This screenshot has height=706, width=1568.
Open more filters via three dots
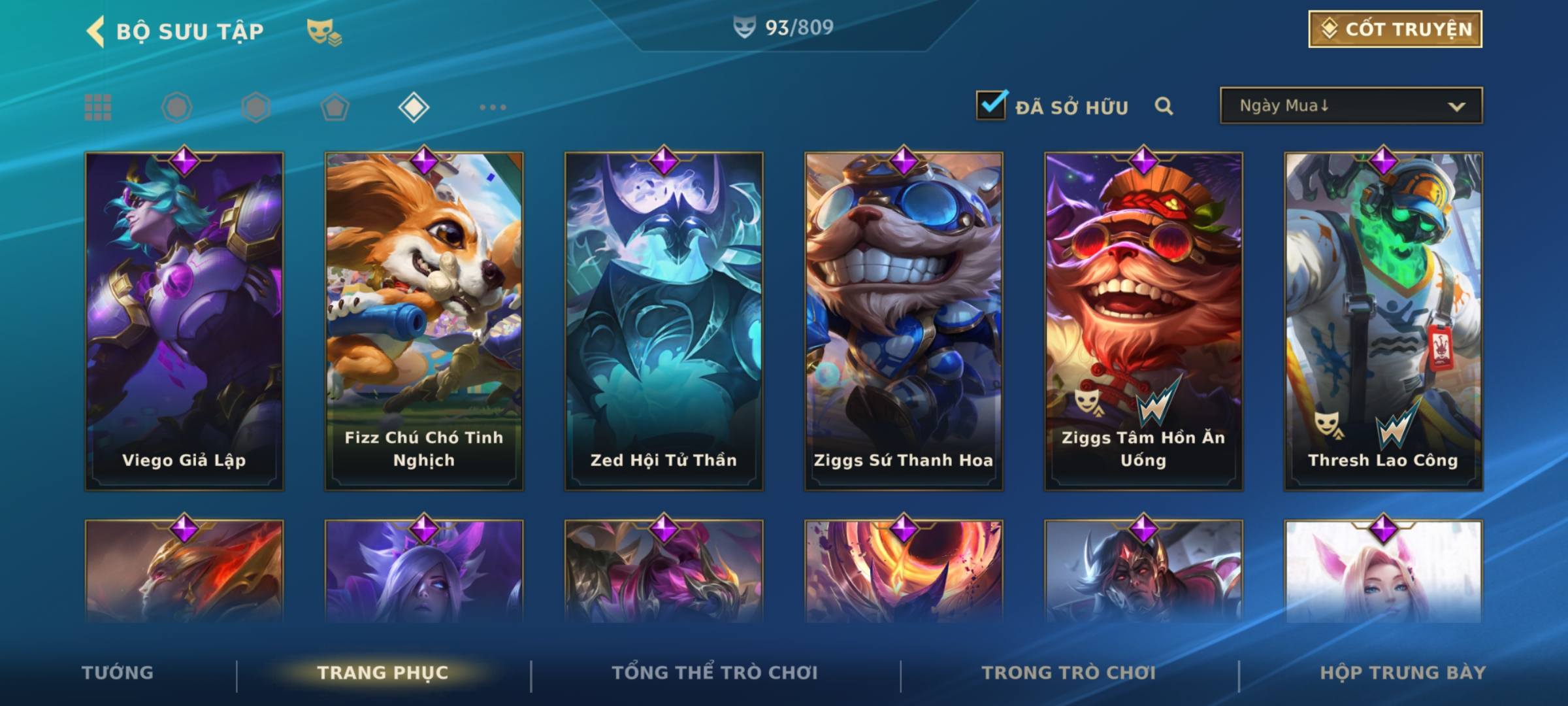[x=493, y=107]
